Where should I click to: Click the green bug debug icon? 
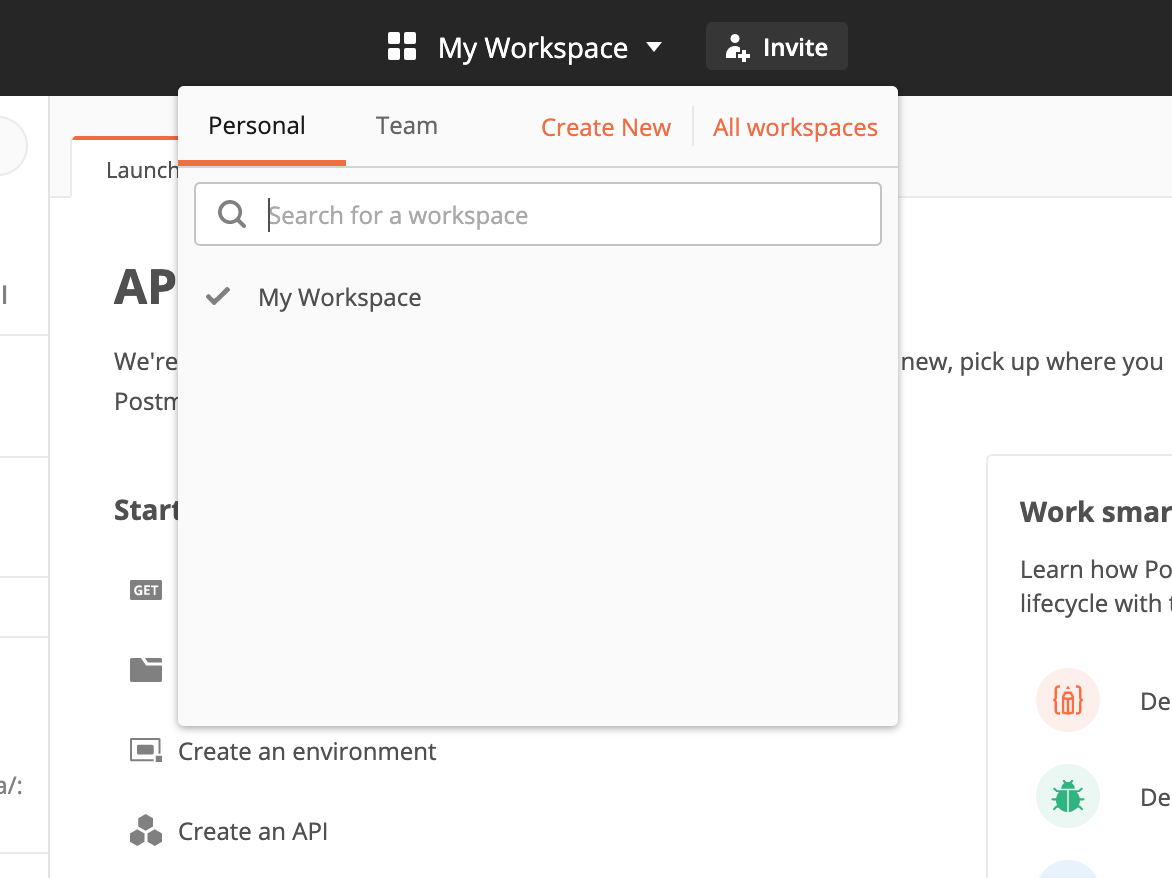tap(1067, 797)
